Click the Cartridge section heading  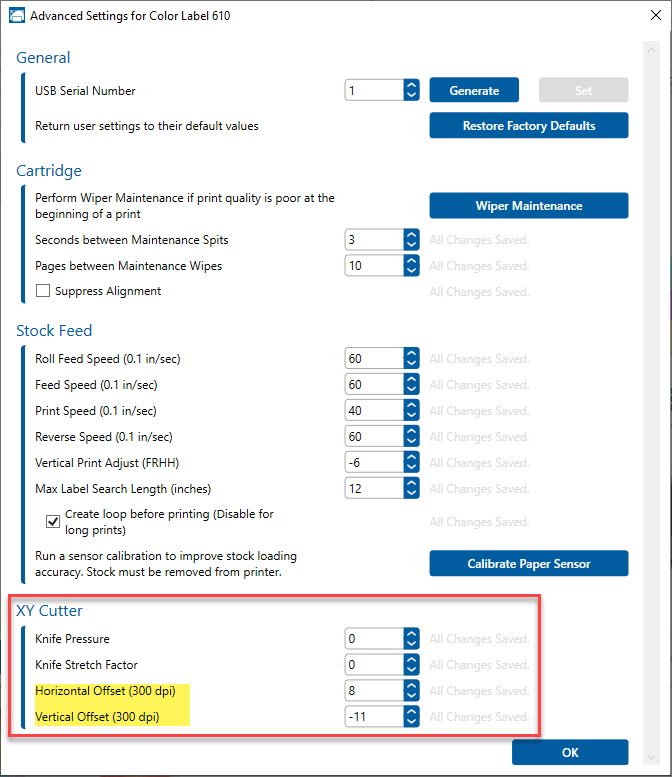(49, 171)
